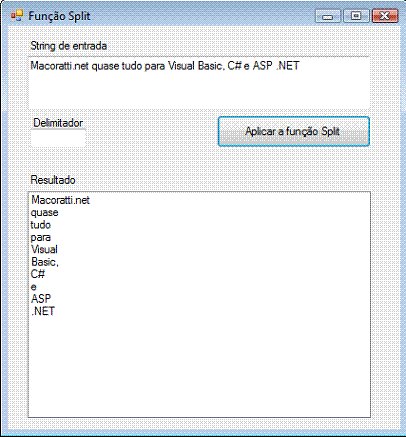This screenshot has width=406, height=437.
Task: Click 'Aplicar a função Split' button
Action: (294, 131)
